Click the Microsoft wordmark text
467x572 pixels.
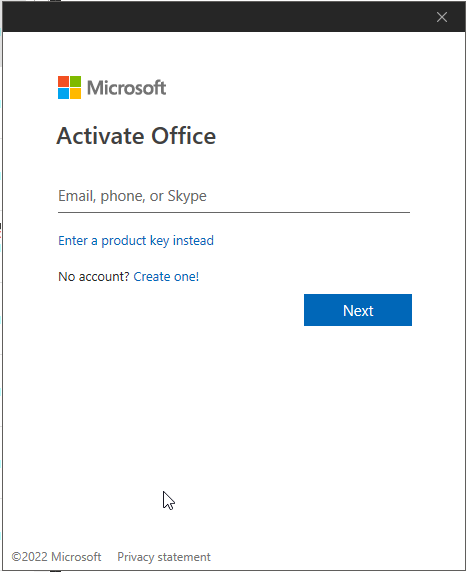pos(127,88)
